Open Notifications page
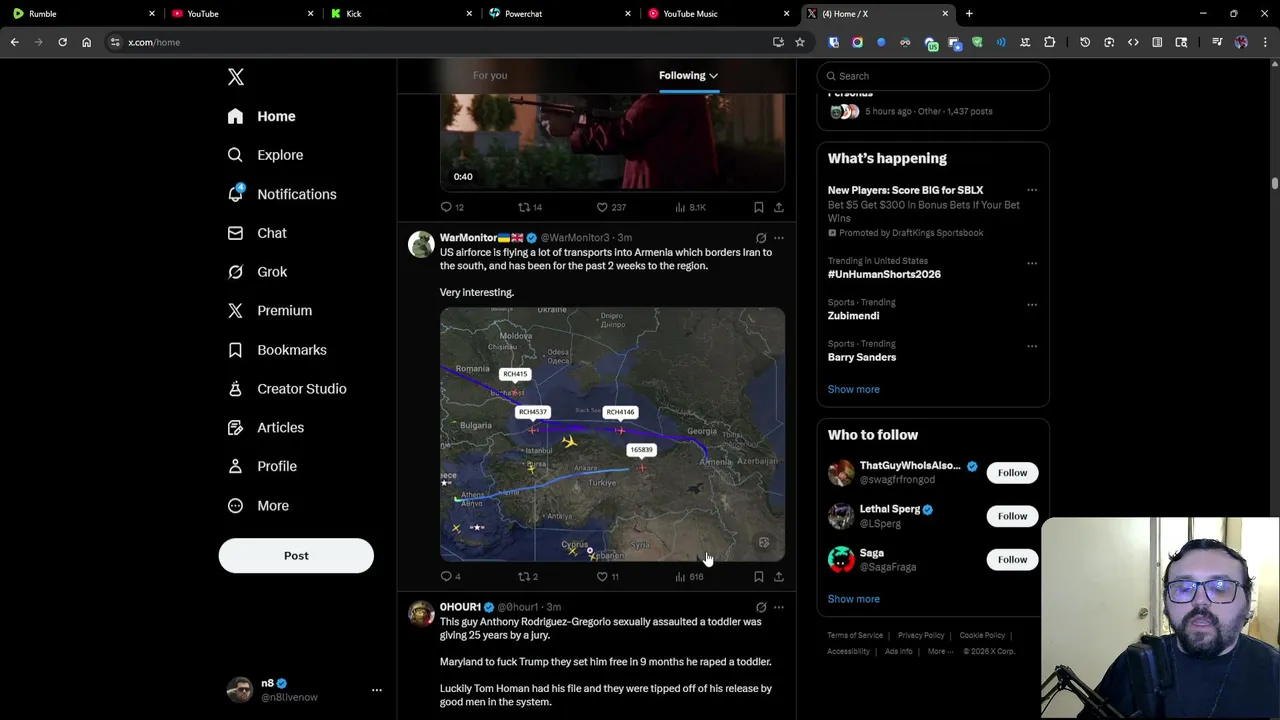 coord(281,194)
